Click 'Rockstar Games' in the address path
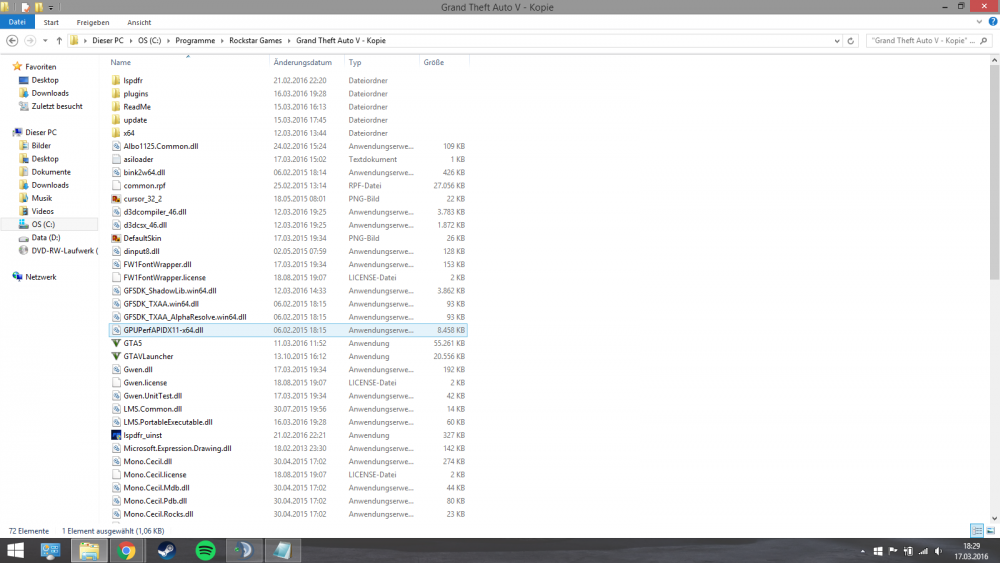 coord(255,40)
